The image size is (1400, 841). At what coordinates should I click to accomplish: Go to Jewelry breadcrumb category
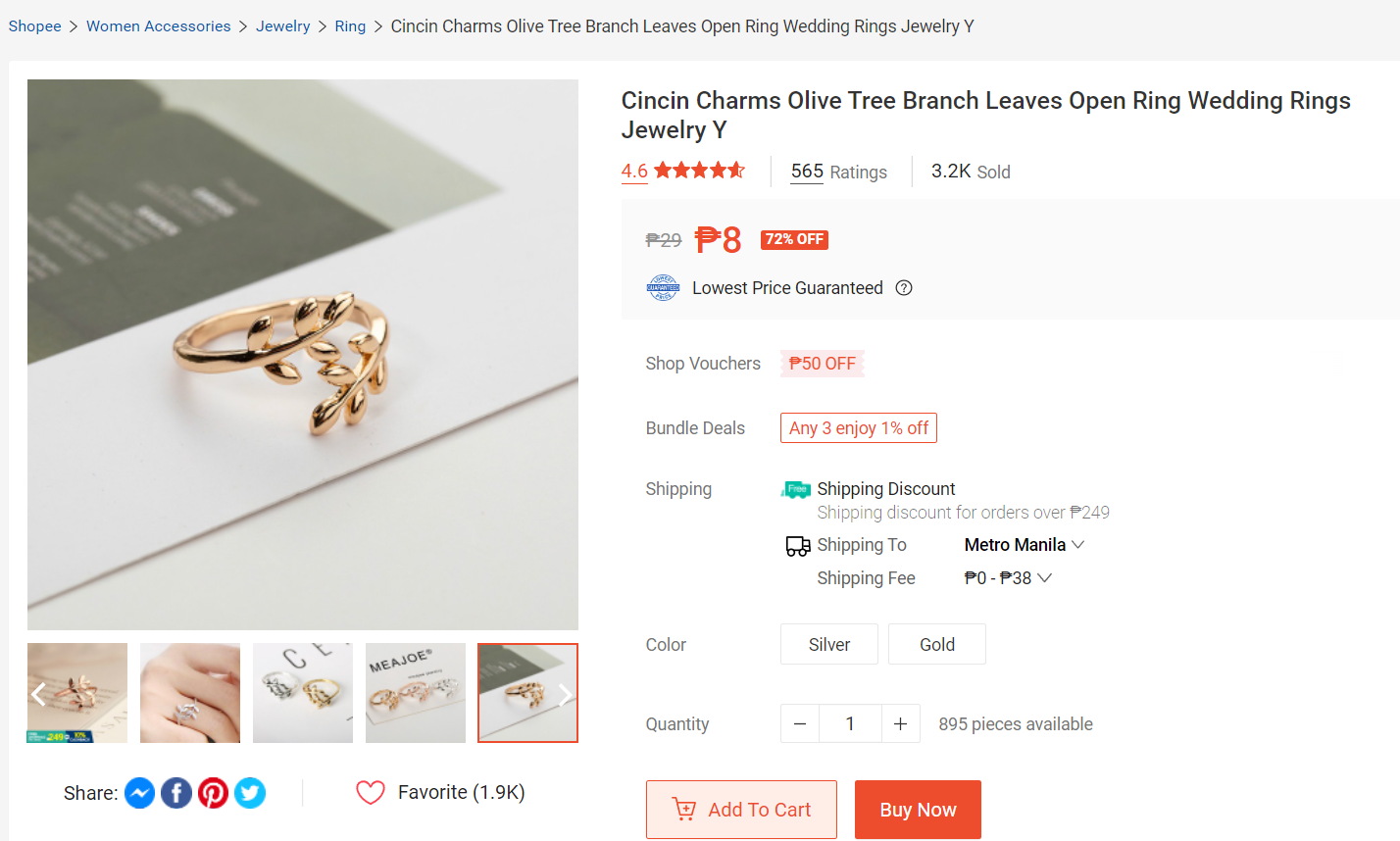[x=282, y=26]
